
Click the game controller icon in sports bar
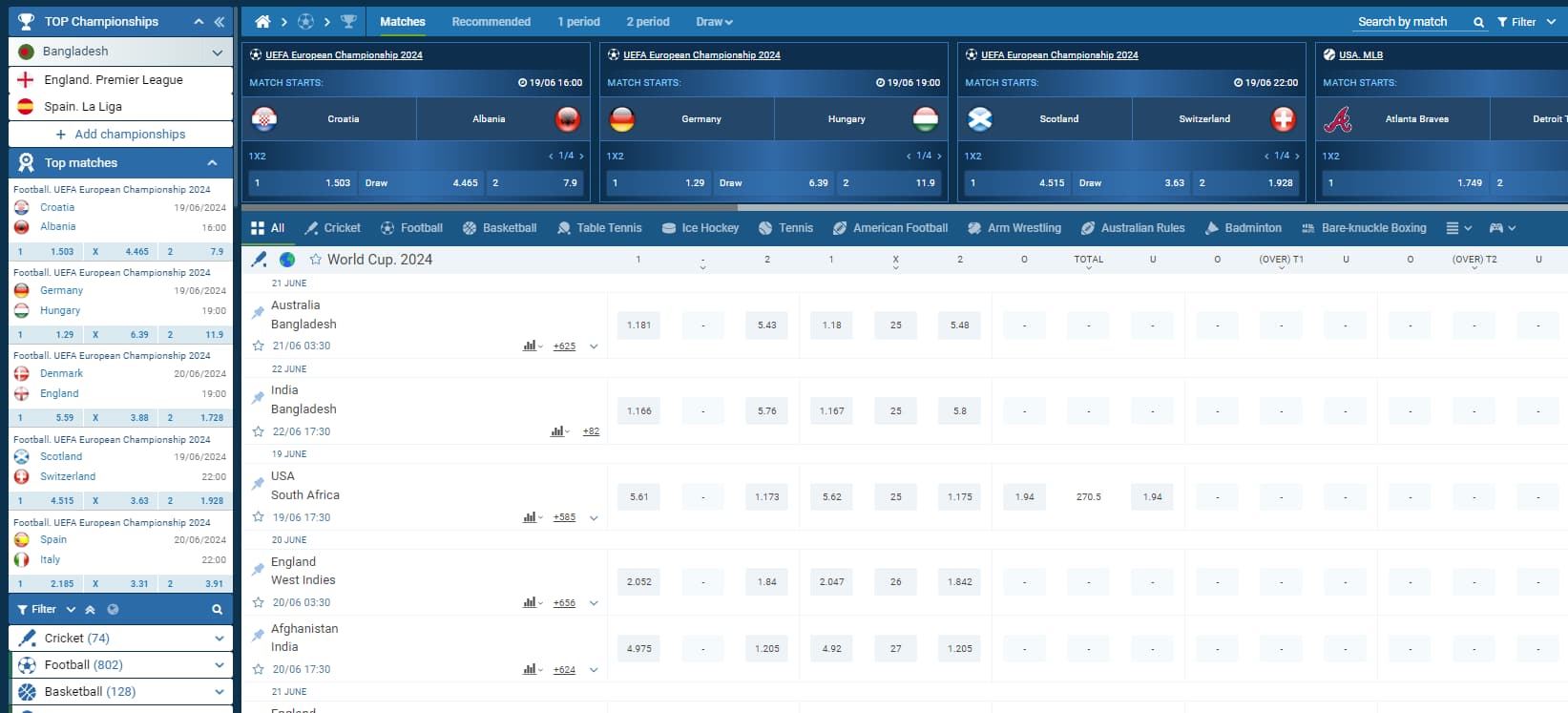point(1502,228)
